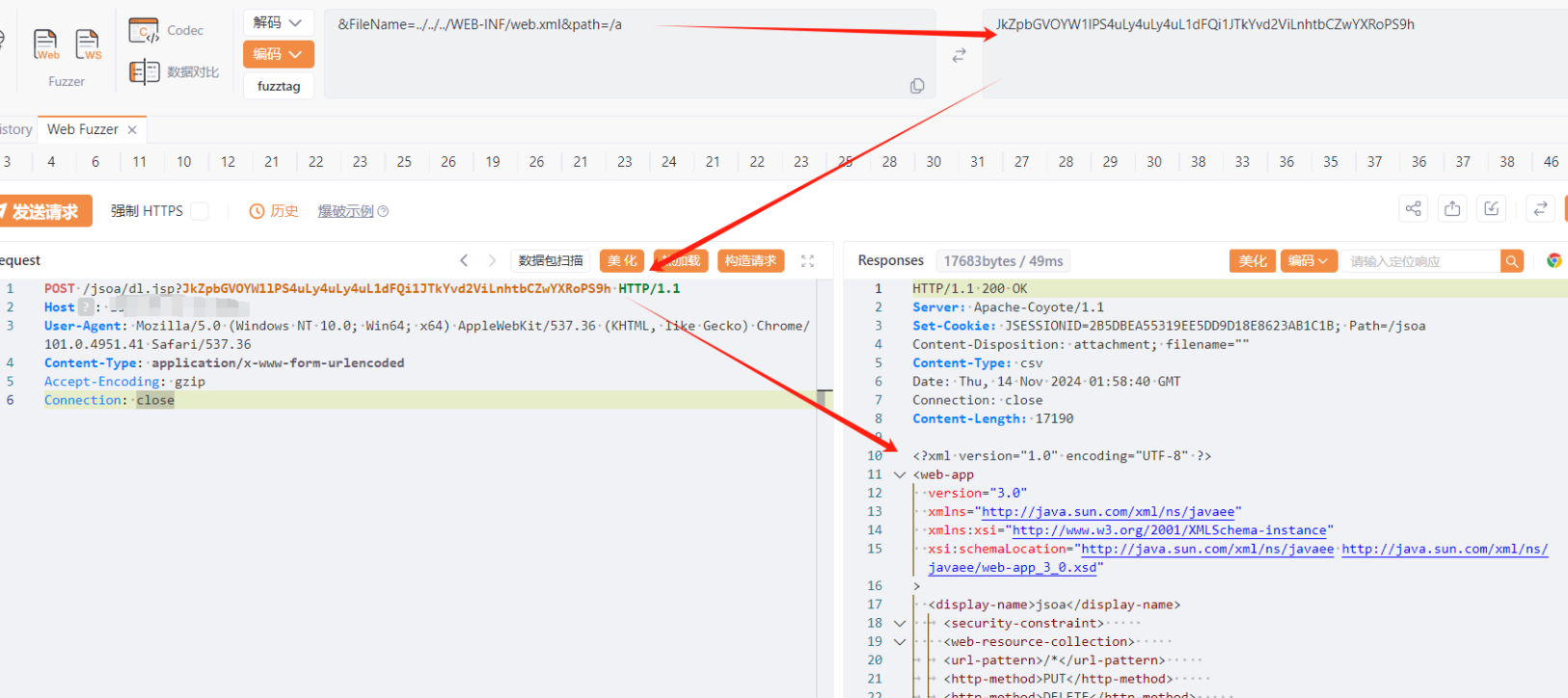The width and height of the screenshot is (1568, 698).
Task: Open the Web Fuzzer tool icon
Action: pos(45,44)
